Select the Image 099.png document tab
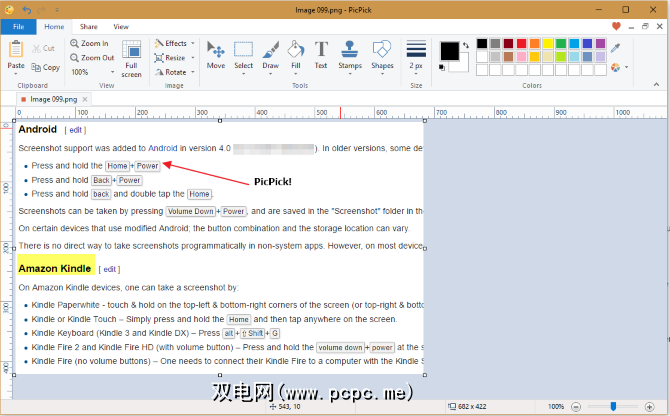Screen dimensions: 670x416 [x=53, y=99]
